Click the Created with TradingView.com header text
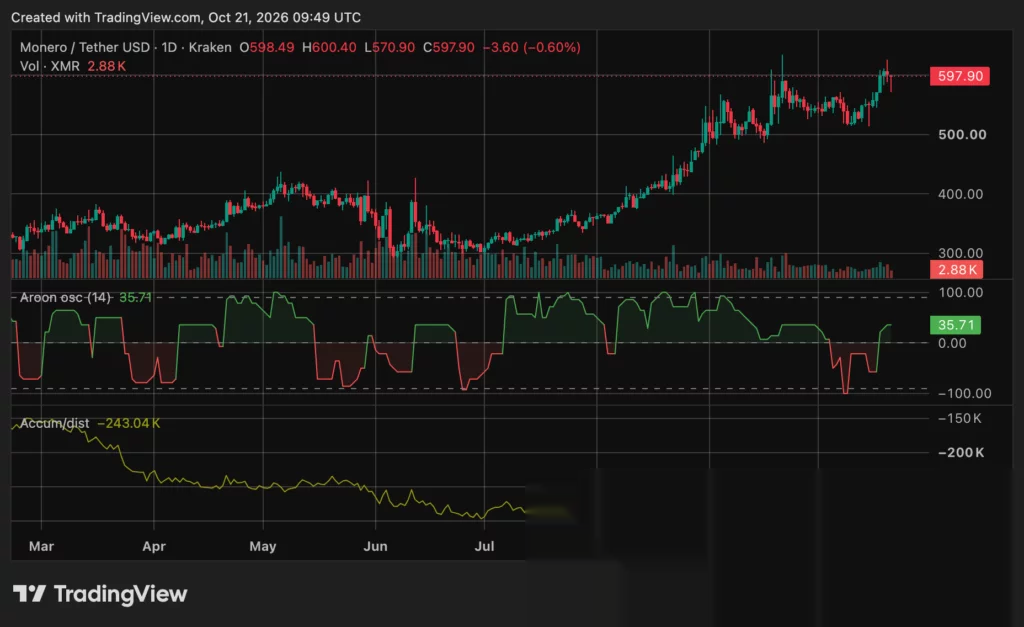This screenshot has height=627, width=1024. [x=186, y=18]
